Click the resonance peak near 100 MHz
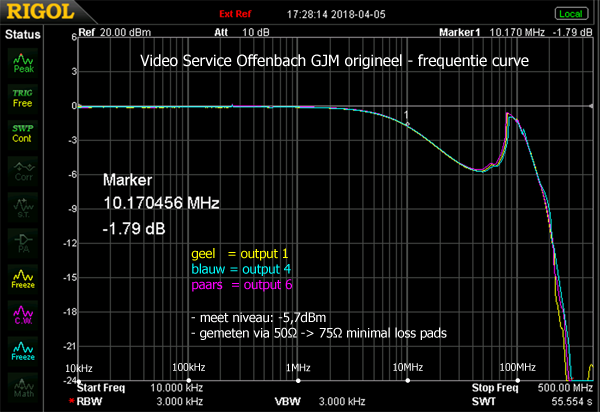The height and width of the screenshot is (412, 600). tap(508, 114)
